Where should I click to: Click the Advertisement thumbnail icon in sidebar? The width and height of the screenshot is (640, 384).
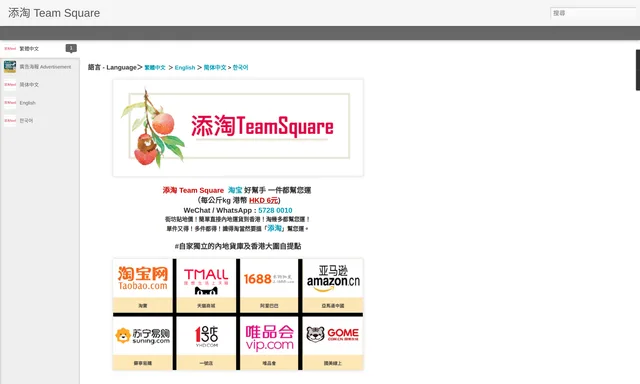[10, 67]
